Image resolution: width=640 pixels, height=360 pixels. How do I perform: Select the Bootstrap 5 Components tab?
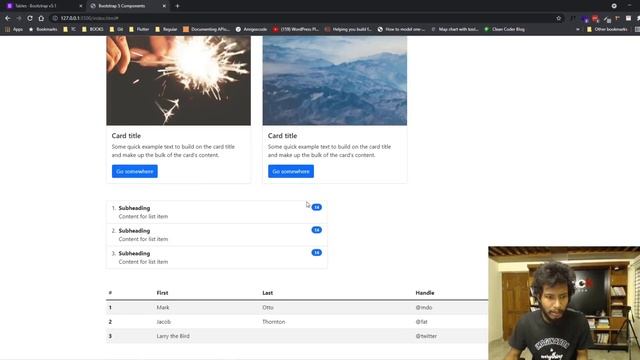127,6
